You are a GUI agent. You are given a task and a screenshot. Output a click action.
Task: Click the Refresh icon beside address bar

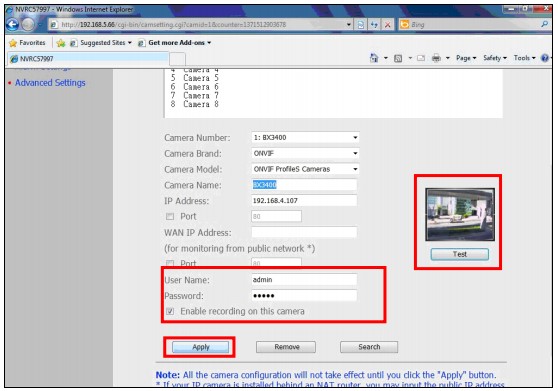tap(374, 25)
